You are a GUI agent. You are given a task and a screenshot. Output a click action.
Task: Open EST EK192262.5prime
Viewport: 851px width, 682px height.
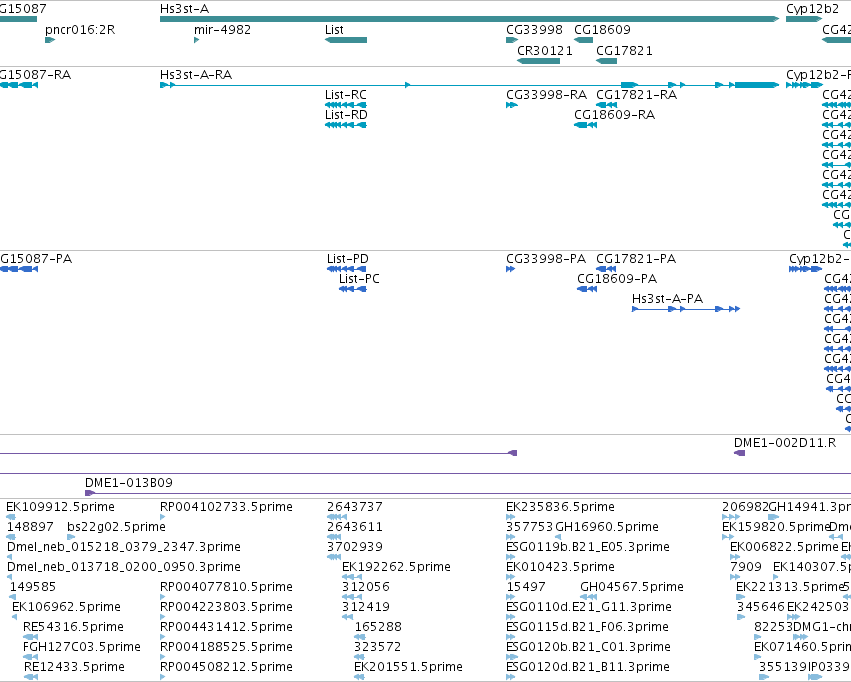pyautogui.click(x=396, y=566)
